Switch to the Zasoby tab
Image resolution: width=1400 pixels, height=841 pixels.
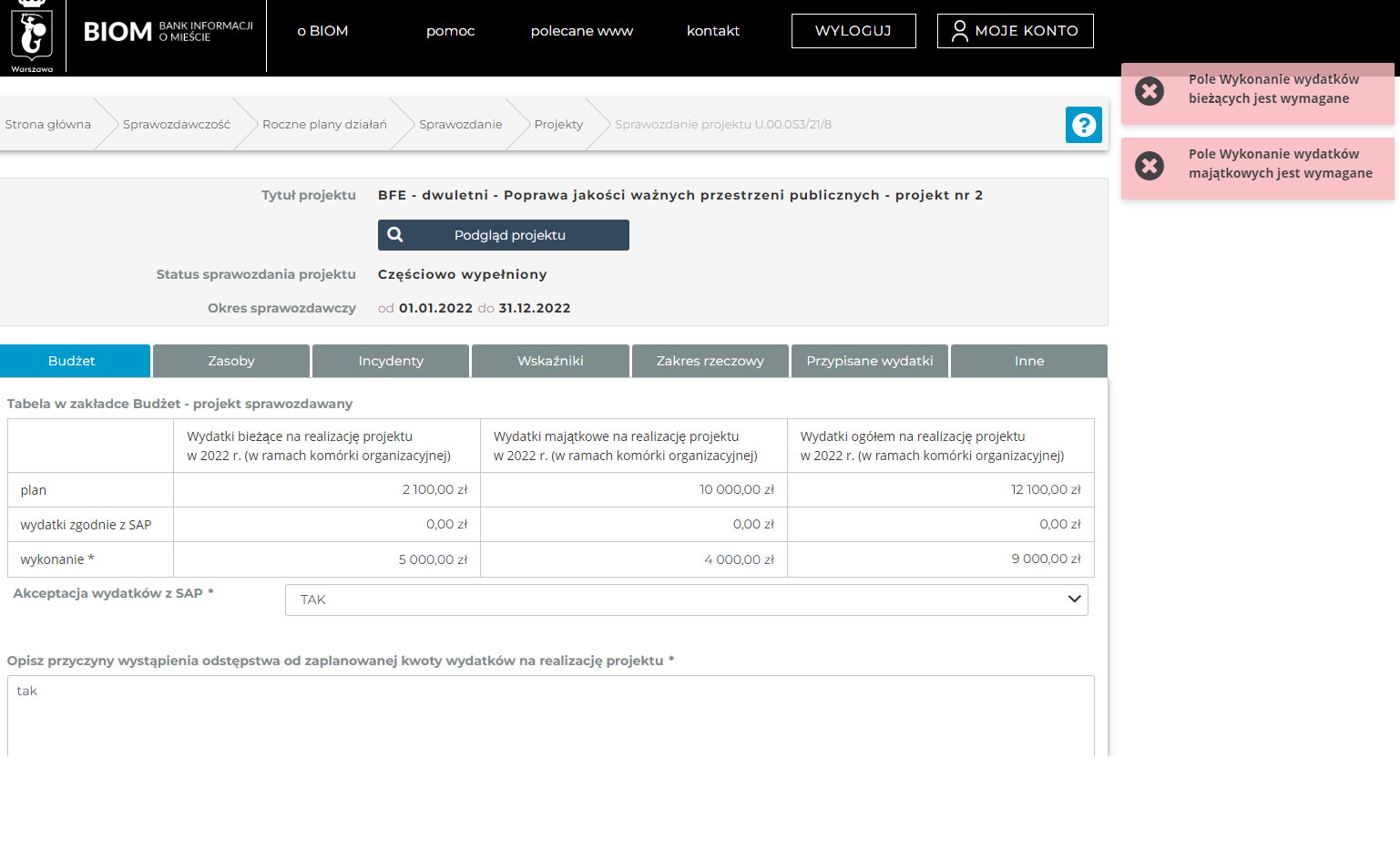[x=231, y=361]
